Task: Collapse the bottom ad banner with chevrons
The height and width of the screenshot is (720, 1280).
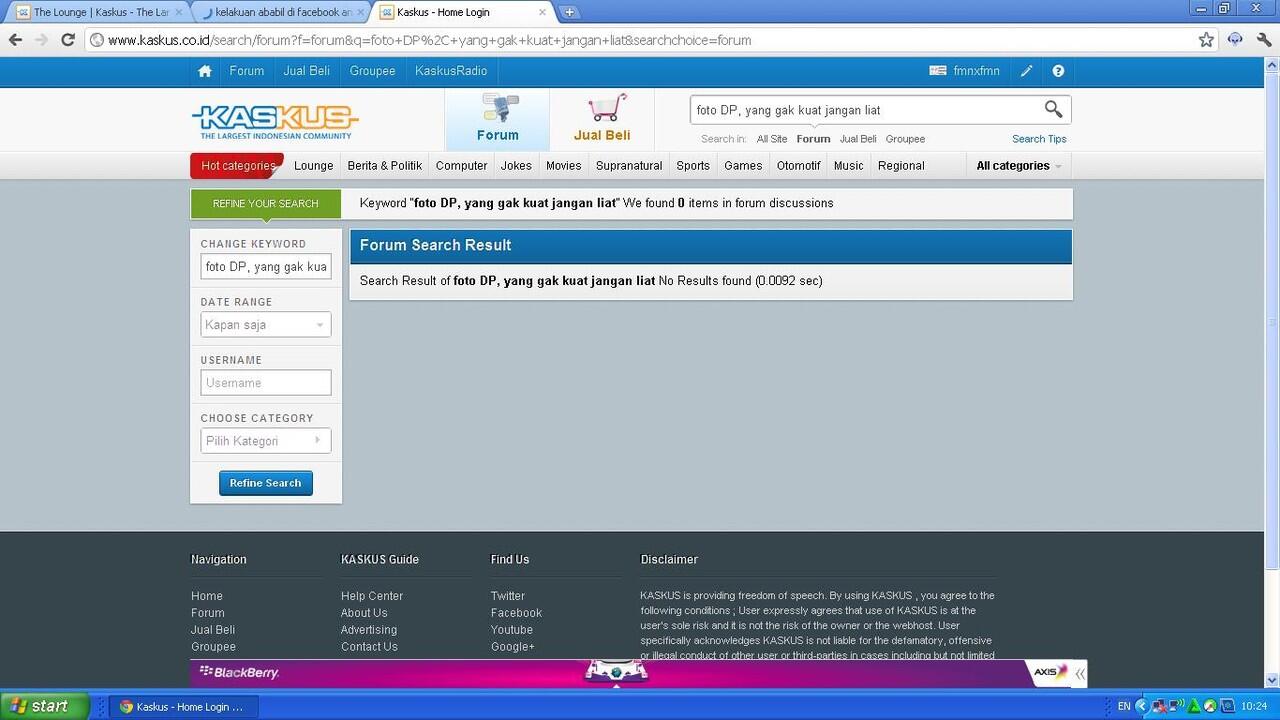Action: 1079,673
